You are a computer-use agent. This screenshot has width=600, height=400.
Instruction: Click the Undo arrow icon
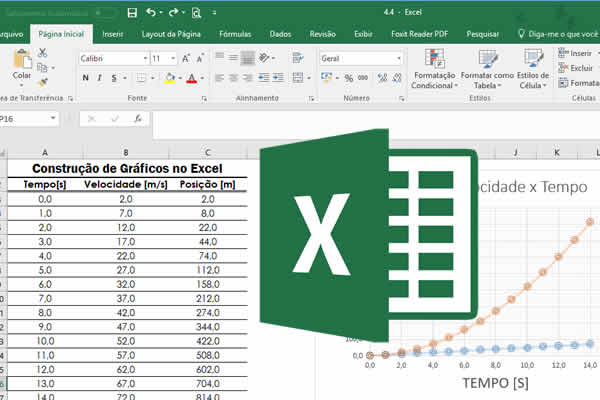tap(152, 13)
